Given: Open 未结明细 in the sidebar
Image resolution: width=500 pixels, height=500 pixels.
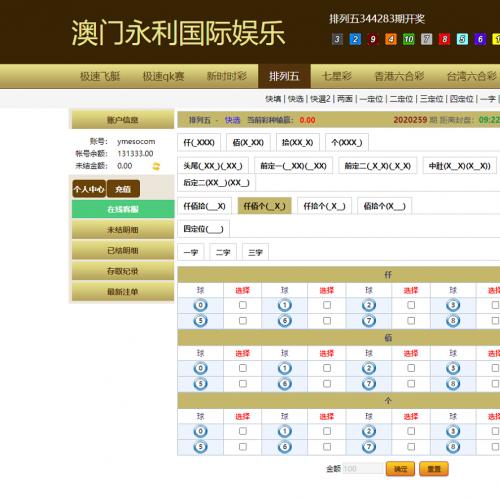Looking at the screenshot, I should [x=123, y=230].
